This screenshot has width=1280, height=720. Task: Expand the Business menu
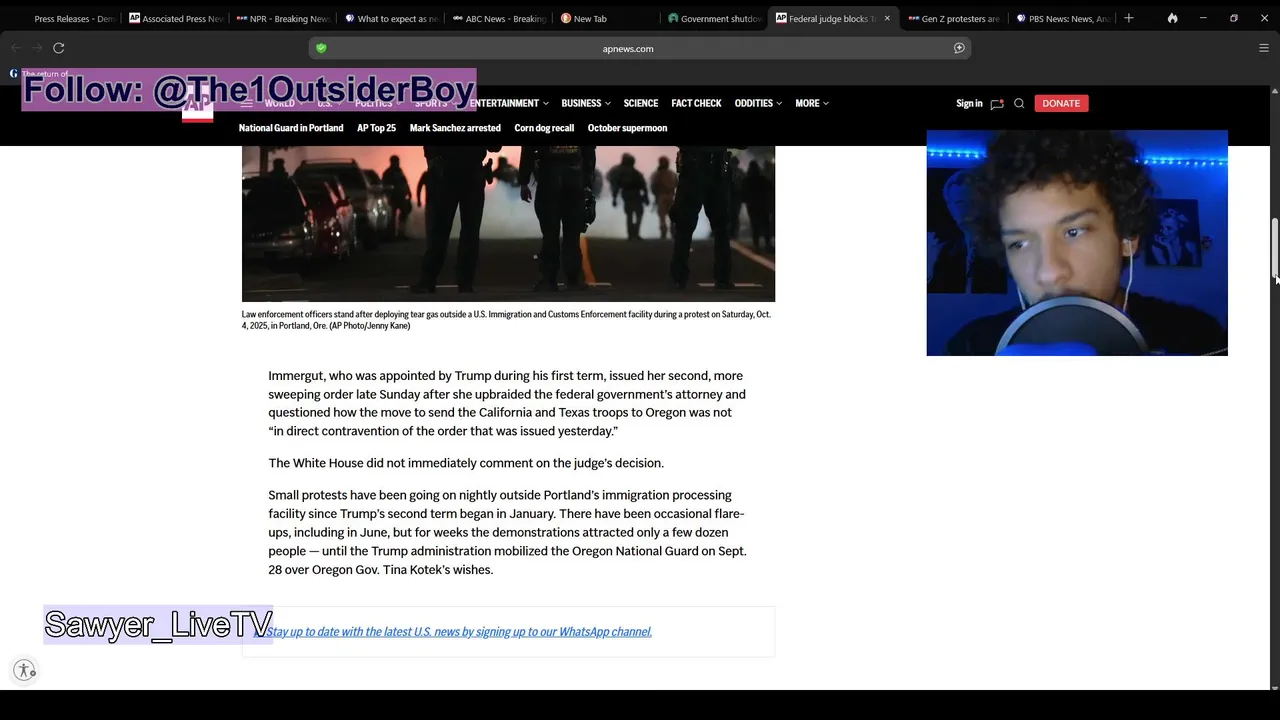point(586,103)
